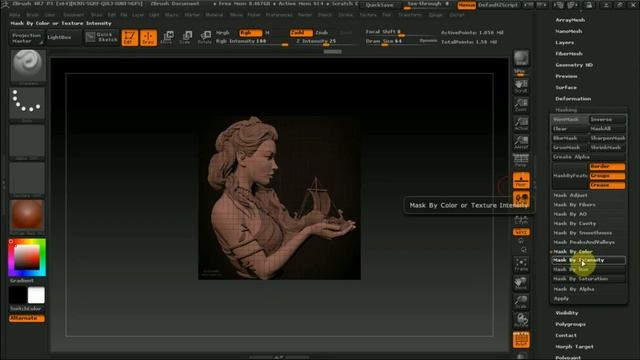Click the right shelf Scale view icon
Screen dimensions: 640x360
[x=521, y=302]
